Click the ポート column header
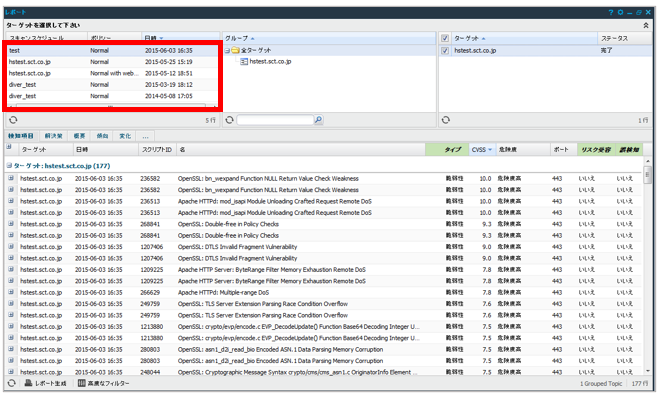 pos(563,150)
